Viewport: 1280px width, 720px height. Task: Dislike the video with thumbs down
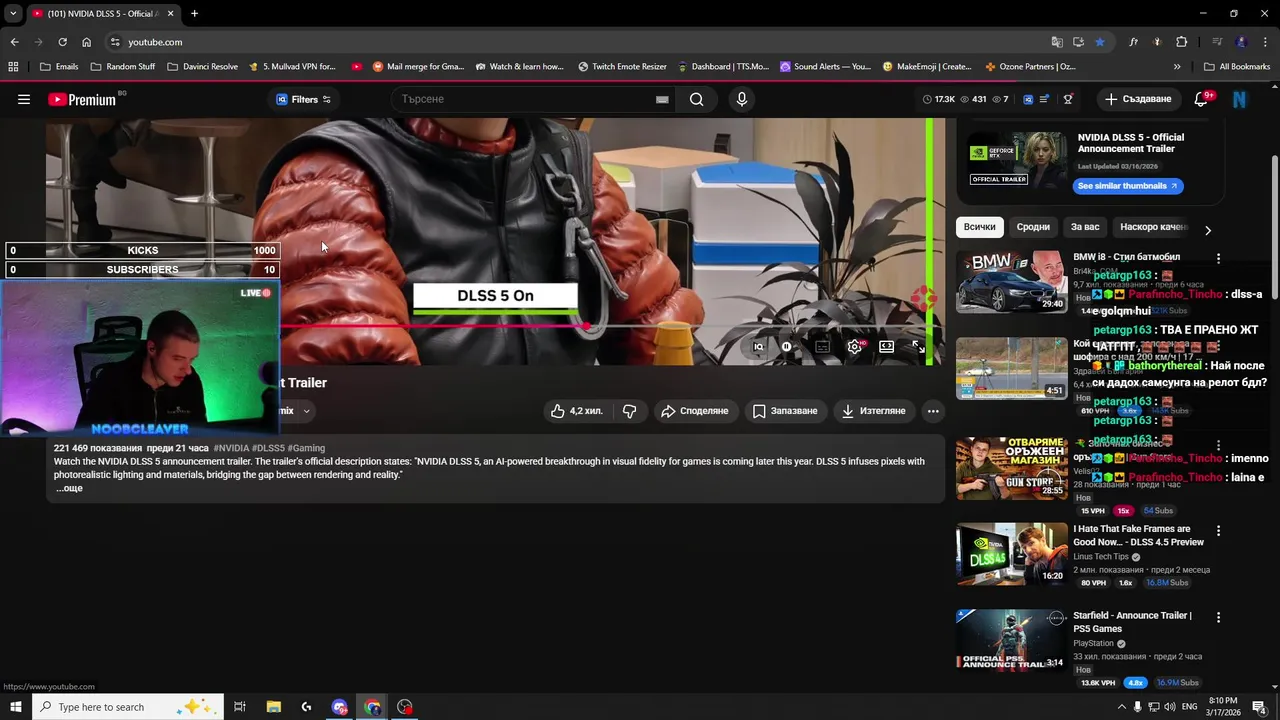coord(629,411)
